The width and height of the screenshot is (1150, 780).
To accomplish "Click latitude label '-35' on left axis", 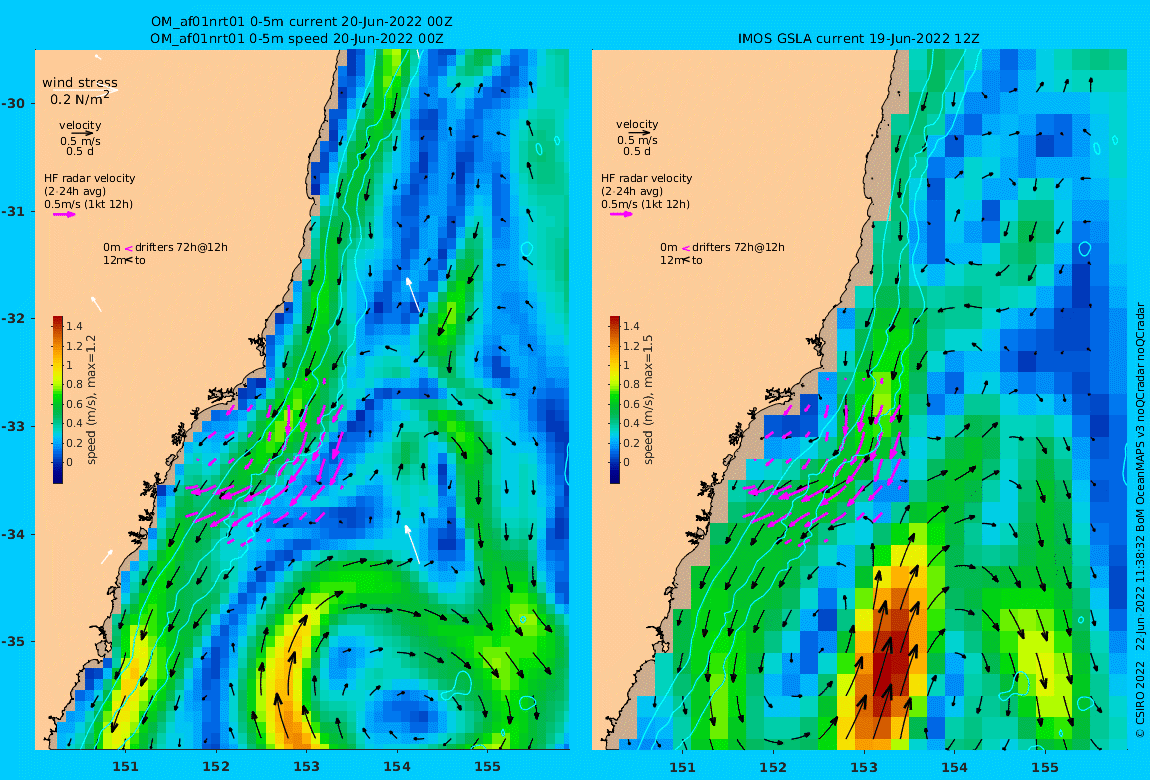I will [13, 642].
